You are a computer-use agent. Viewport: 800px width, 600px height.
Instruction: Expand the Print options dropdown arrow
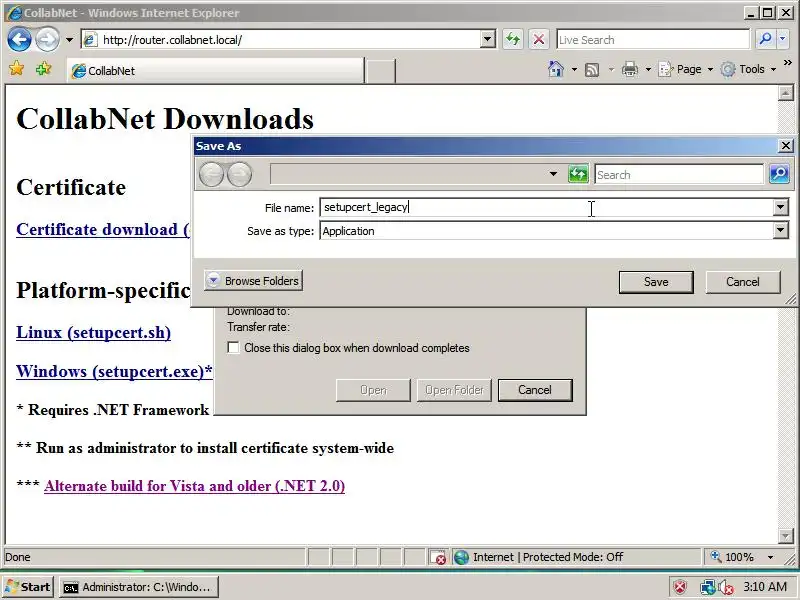tap(648, 69)
